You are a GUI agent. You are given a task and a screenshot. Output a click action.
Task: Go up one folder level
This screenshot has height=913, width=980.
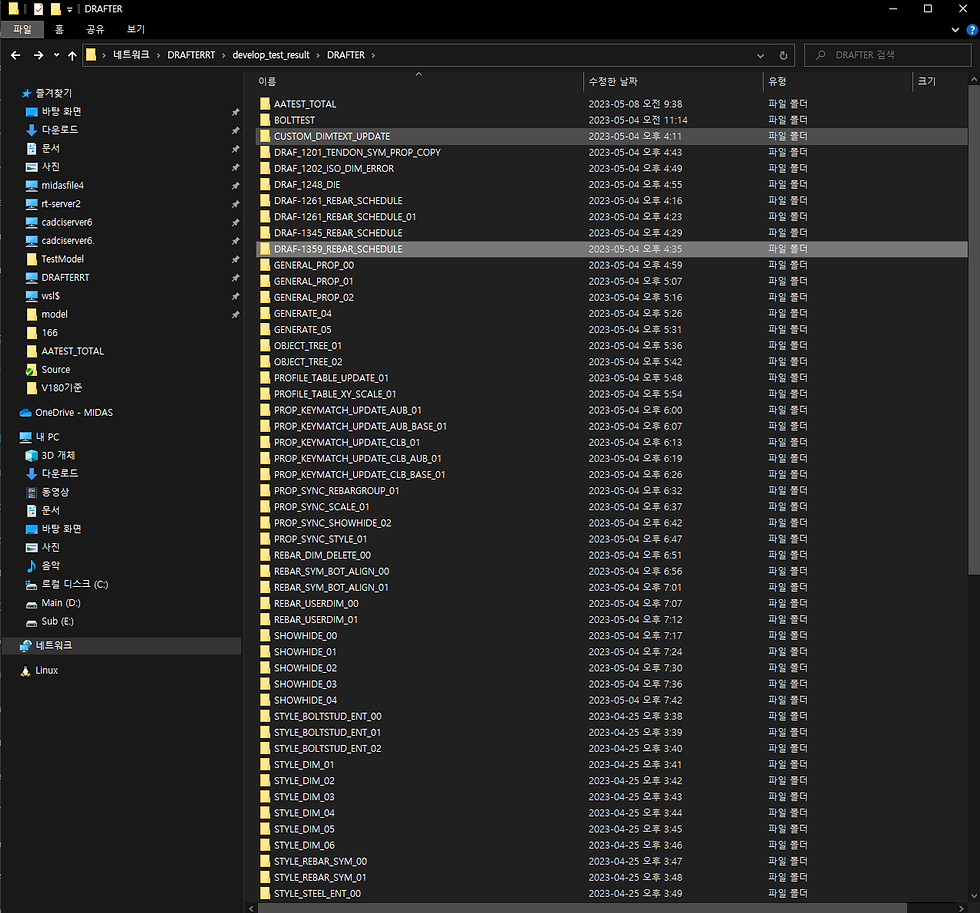click(x=72, y=55)
